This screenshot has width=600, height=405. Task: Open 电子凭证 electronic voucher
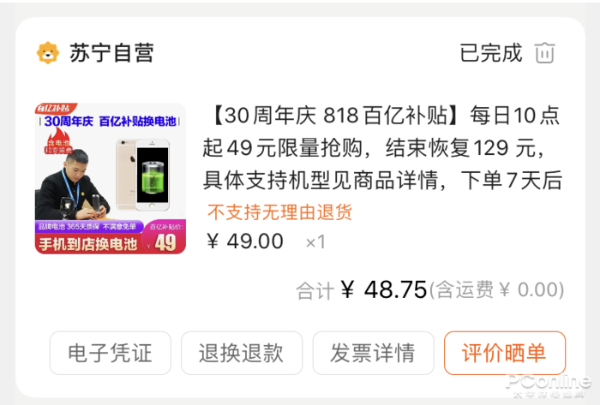(110, 353)
